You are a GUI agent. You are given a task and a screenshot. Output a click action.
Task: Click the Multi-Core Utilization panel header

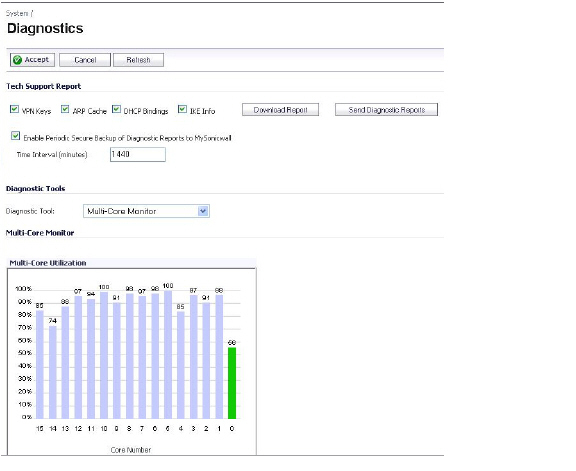(132, 263)
